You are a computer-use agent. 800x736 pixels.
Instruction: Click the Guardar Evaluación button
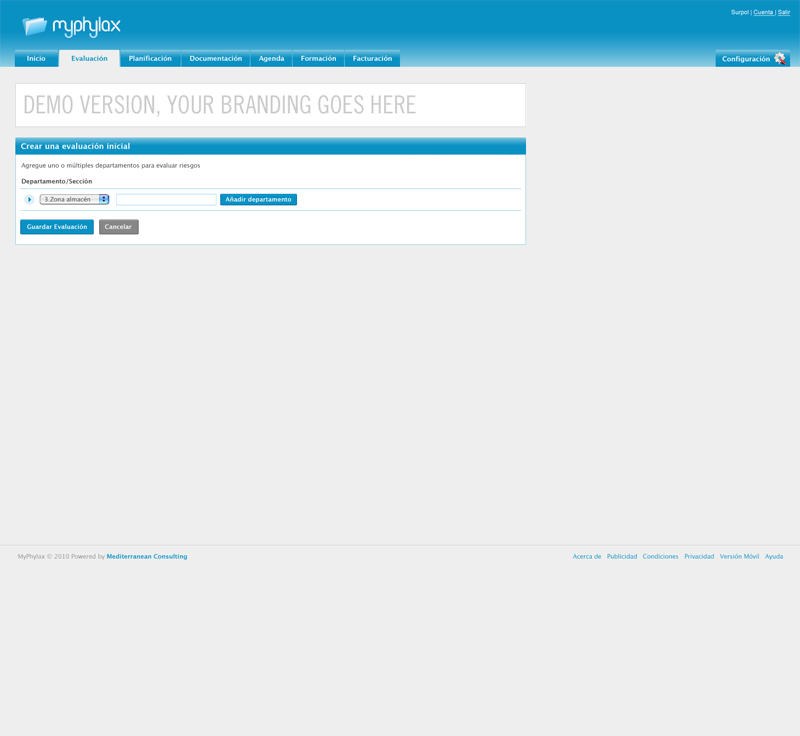point(57,227)
